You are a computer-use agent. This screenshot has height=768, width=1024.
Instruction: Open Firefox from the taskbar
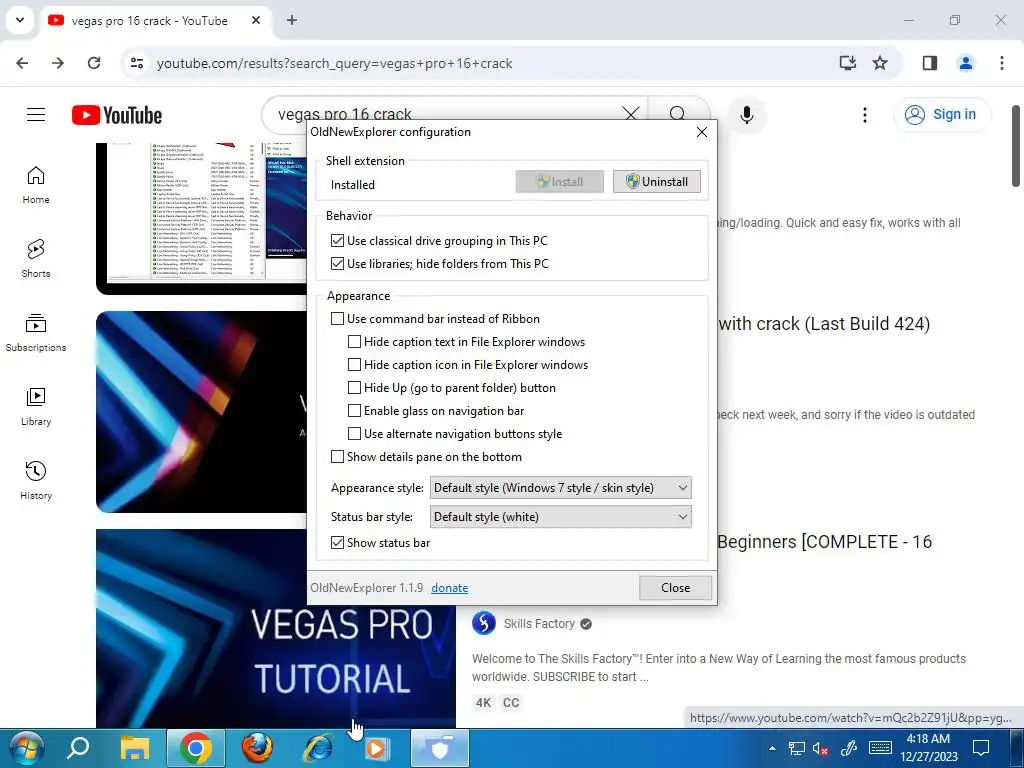pos(257,748)
